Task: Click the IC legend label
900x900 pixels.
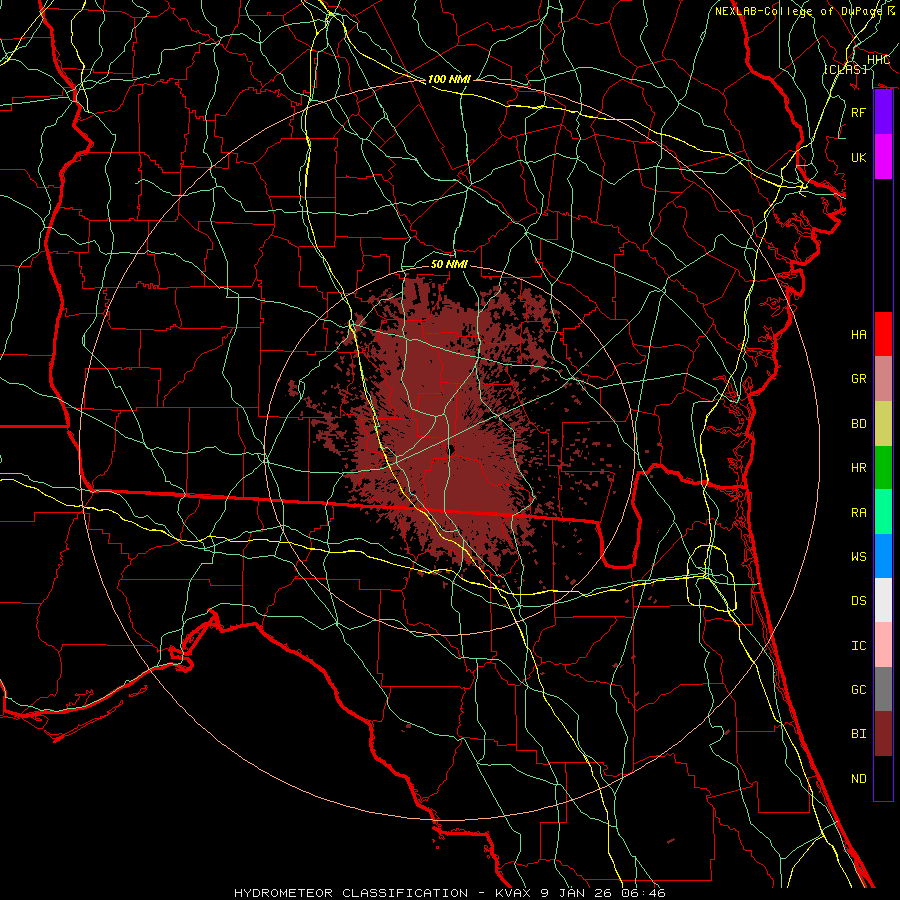Action: coord(859,645)
